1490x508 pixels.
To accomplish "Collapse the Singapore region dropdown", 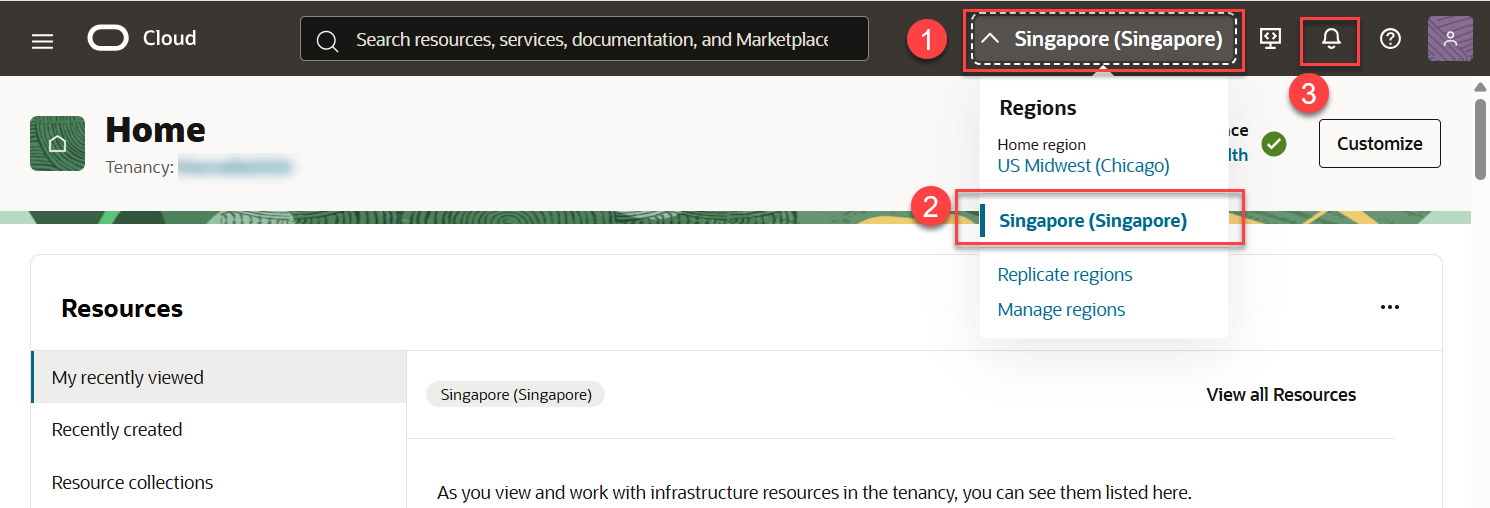I will (x=1105, y=40).
